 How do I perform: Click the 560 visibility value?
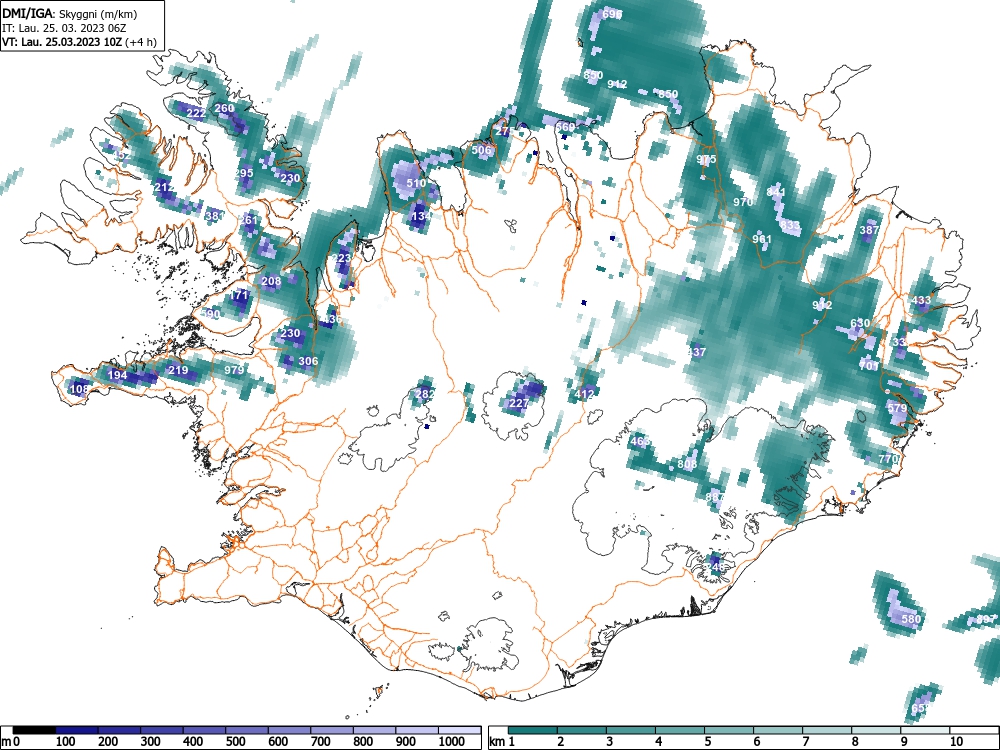[565, 126]
